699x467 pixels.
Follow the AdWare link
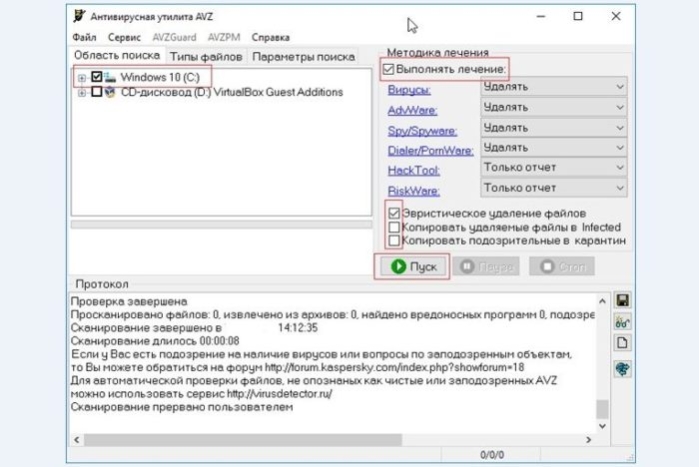[x=412, y=110]
